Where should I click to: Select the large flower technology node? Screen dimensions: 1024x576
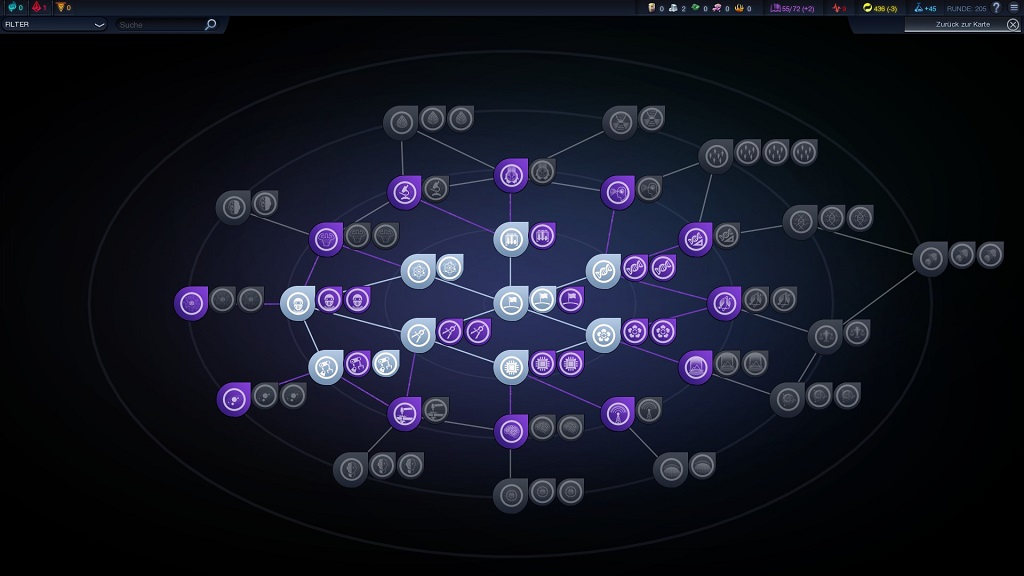[603, 334]
